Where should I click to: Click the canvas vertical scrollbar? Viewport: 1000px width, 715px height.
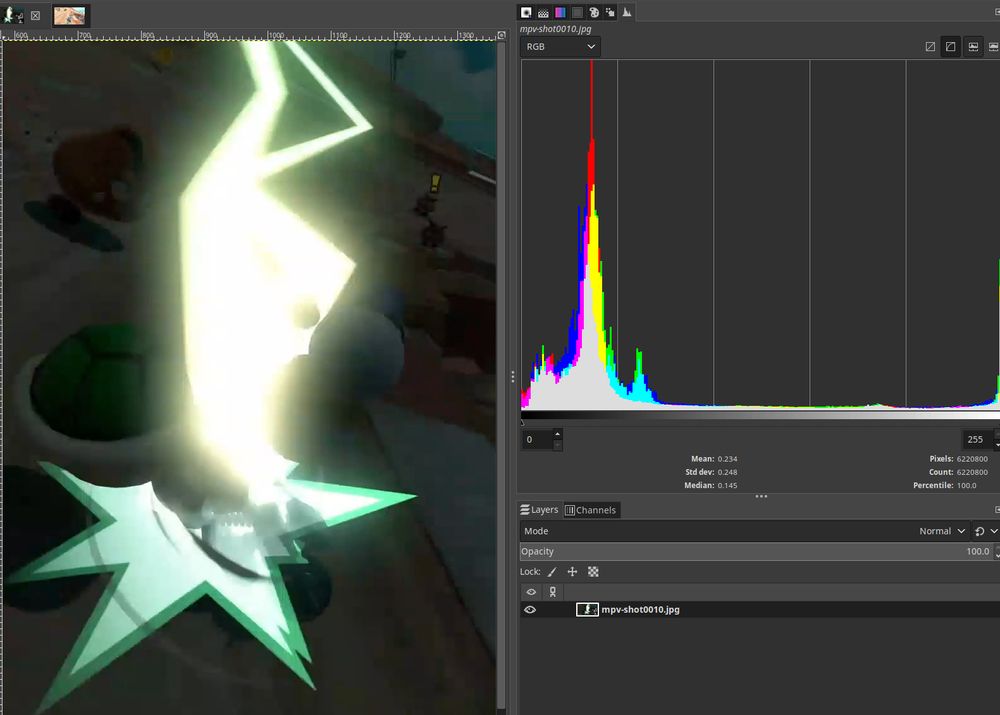click(501, 376)
